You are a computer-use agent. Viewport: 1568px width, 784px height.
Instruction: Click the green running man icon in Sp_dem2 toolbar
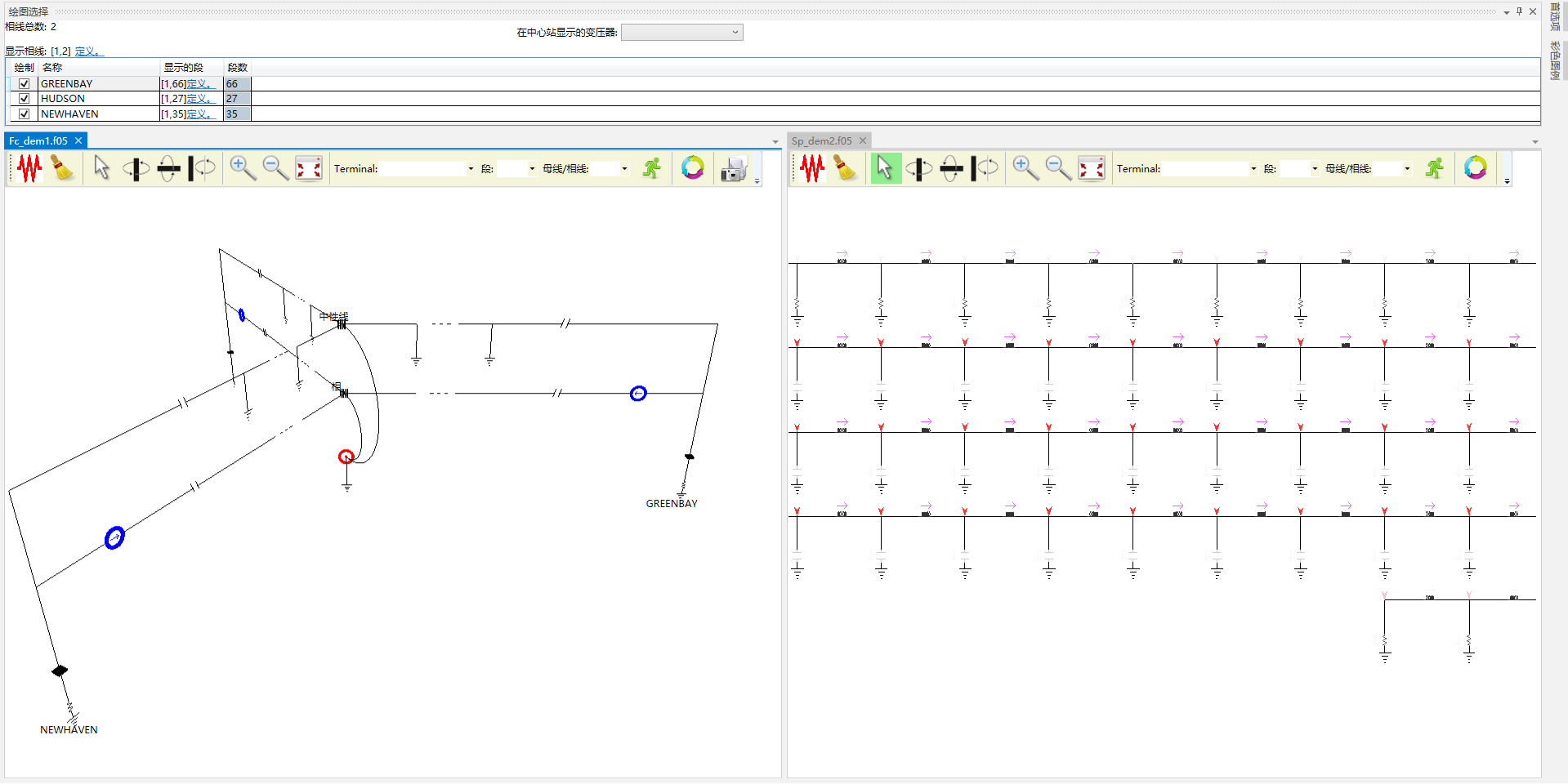point(1434,168)
